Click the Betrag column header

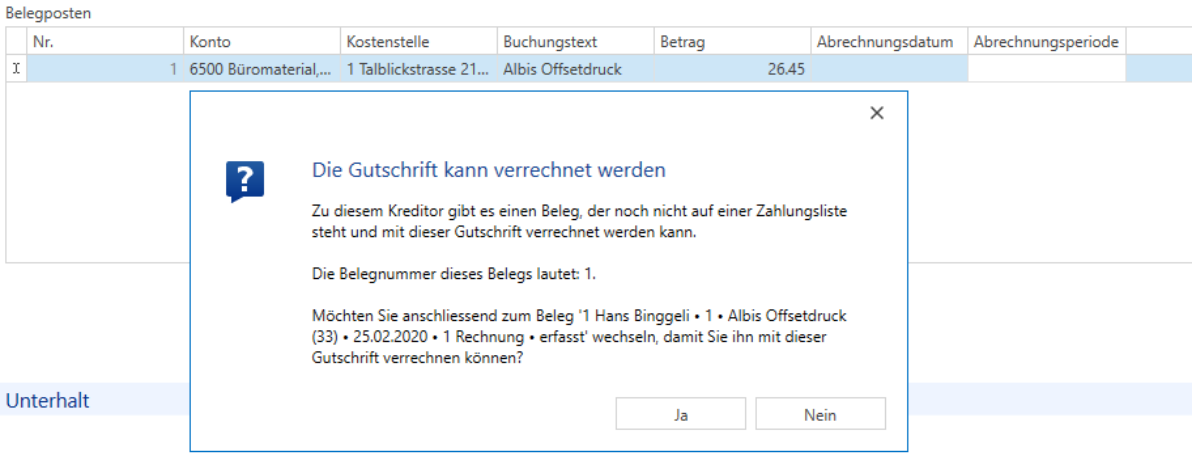[732, 42]
